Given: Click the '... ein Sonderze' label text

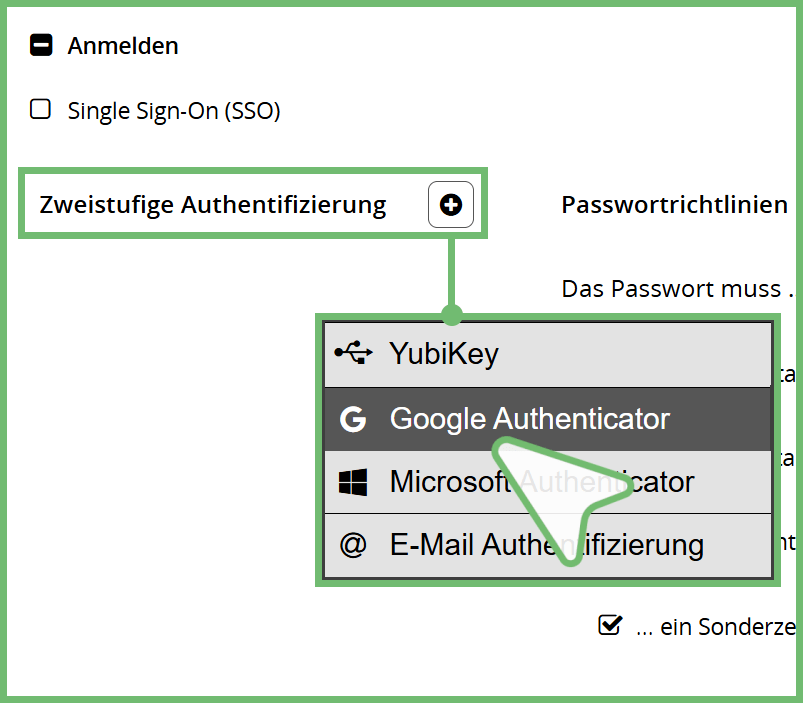Looking at the screenshot, I should [716, 628].
